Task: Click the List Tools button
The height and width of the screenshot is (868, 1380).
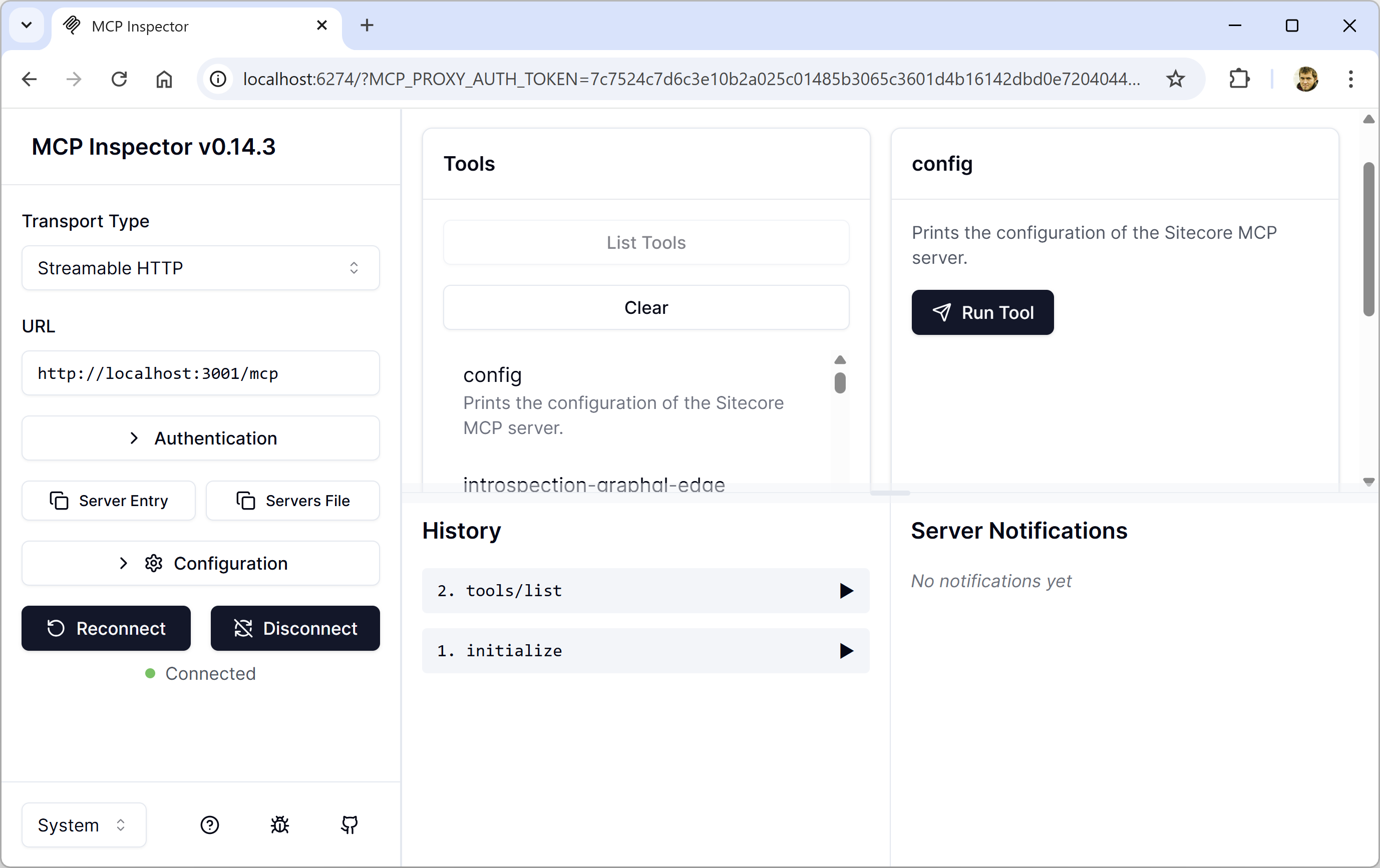Action: [x=646, y=242]
